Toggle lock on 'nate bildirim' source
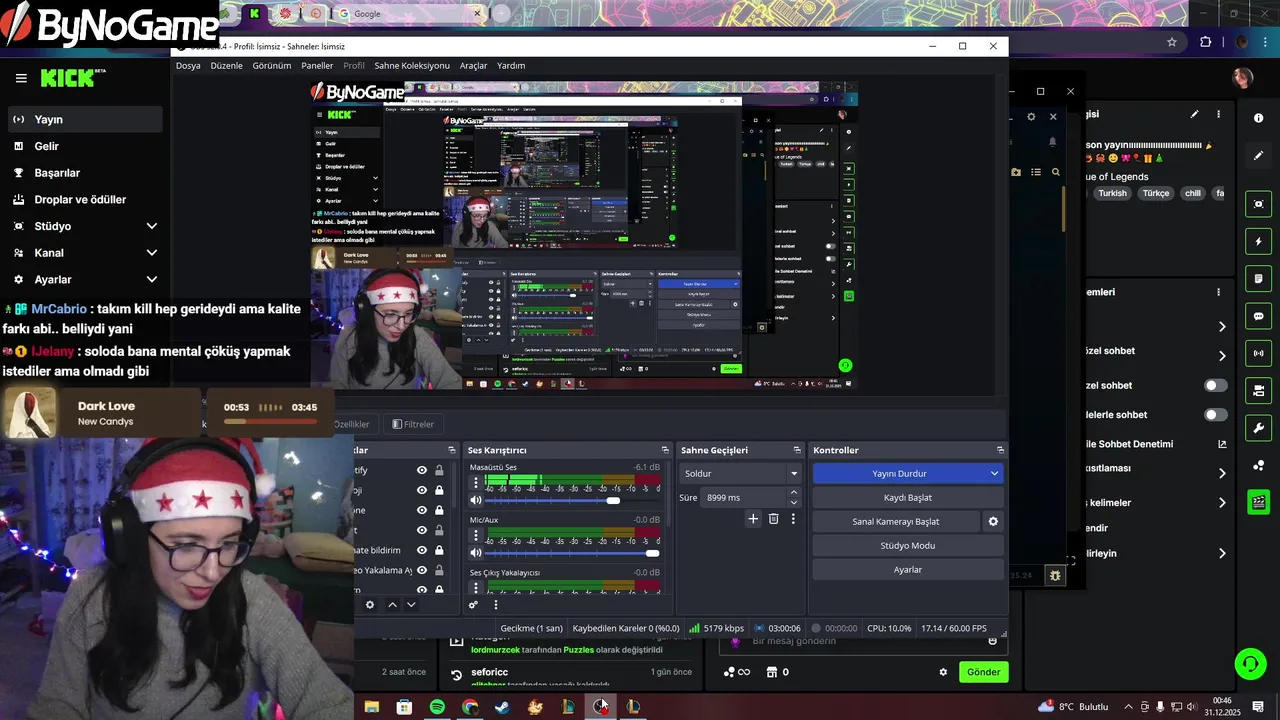The height and width of the screenshot is (720, 1280). tap(439, 550)
